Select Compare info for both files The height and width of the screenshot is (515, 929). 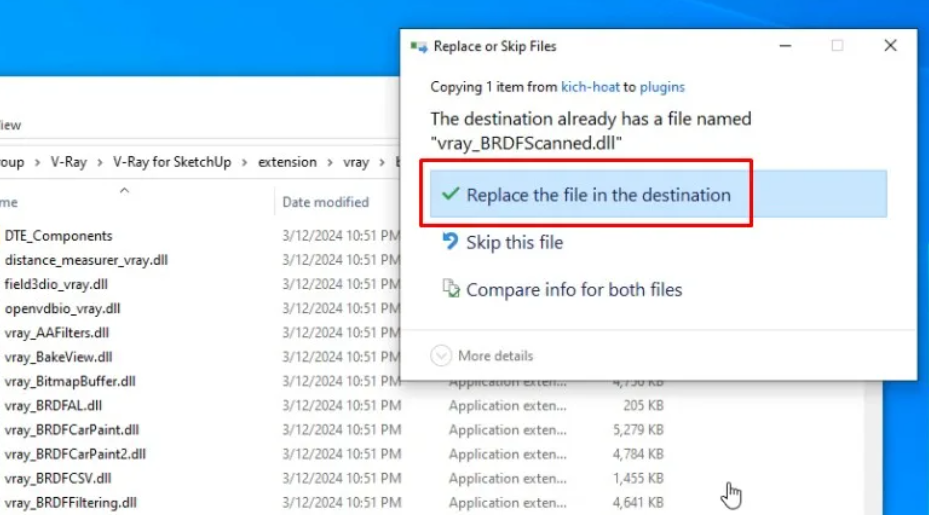[574, 289]
